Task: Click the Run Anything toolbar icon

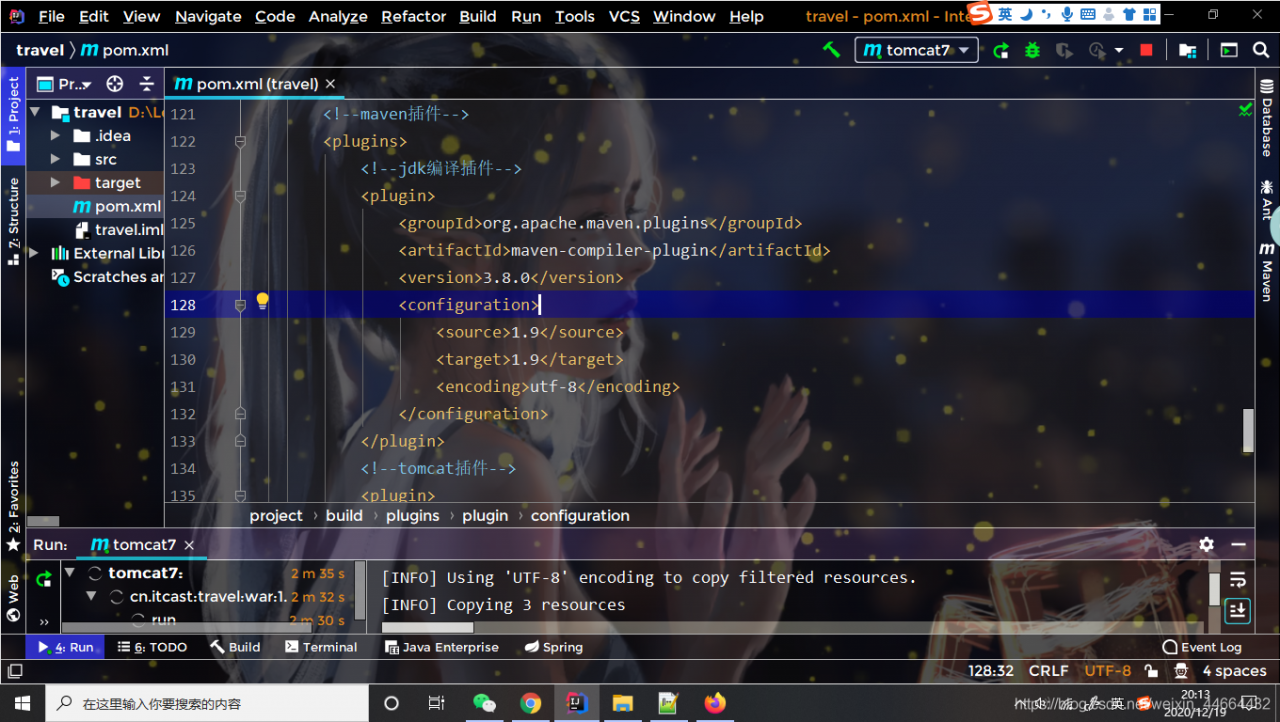Action: [x=1229, y=50]
